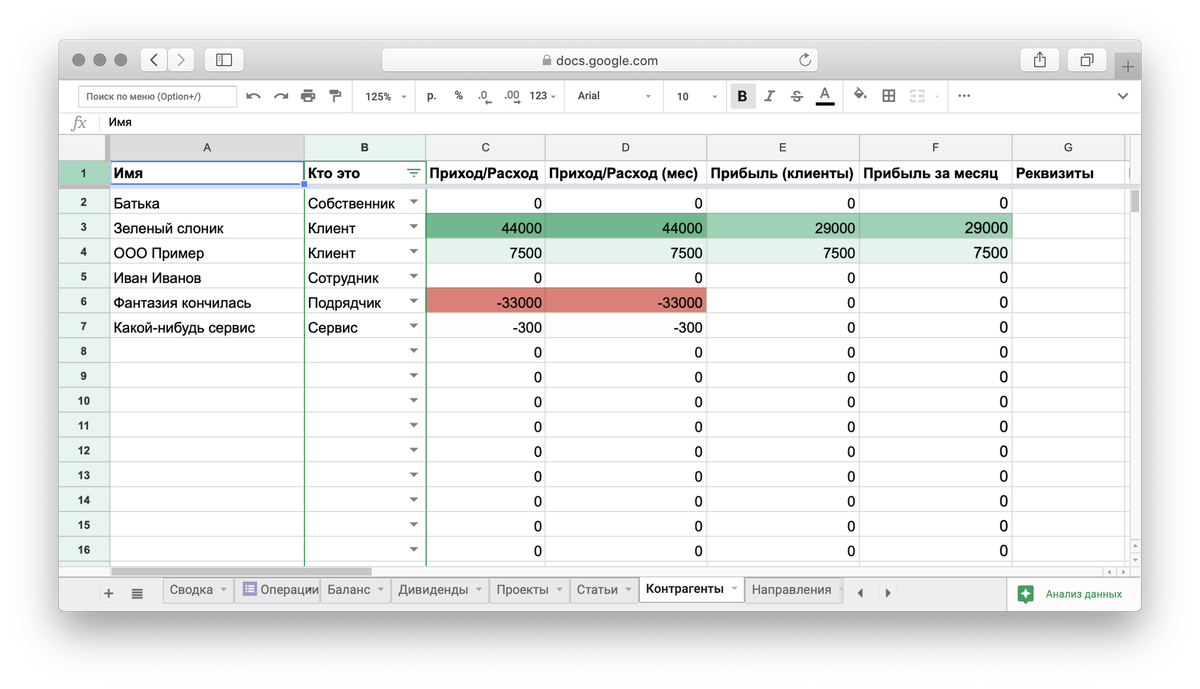Click the horizontal scrollbar thumb
Screen dimensions: 1200x689
(241, 572)
